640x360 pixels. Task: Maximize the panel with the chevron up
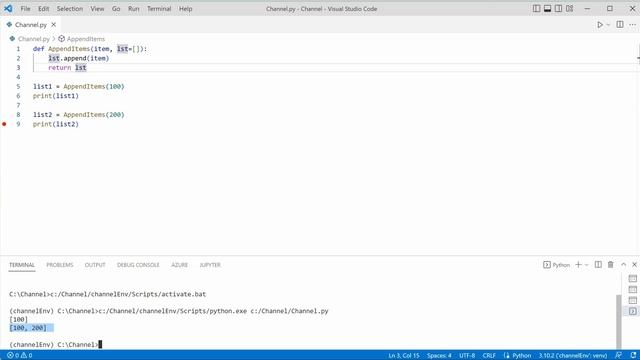pos(623,265)
